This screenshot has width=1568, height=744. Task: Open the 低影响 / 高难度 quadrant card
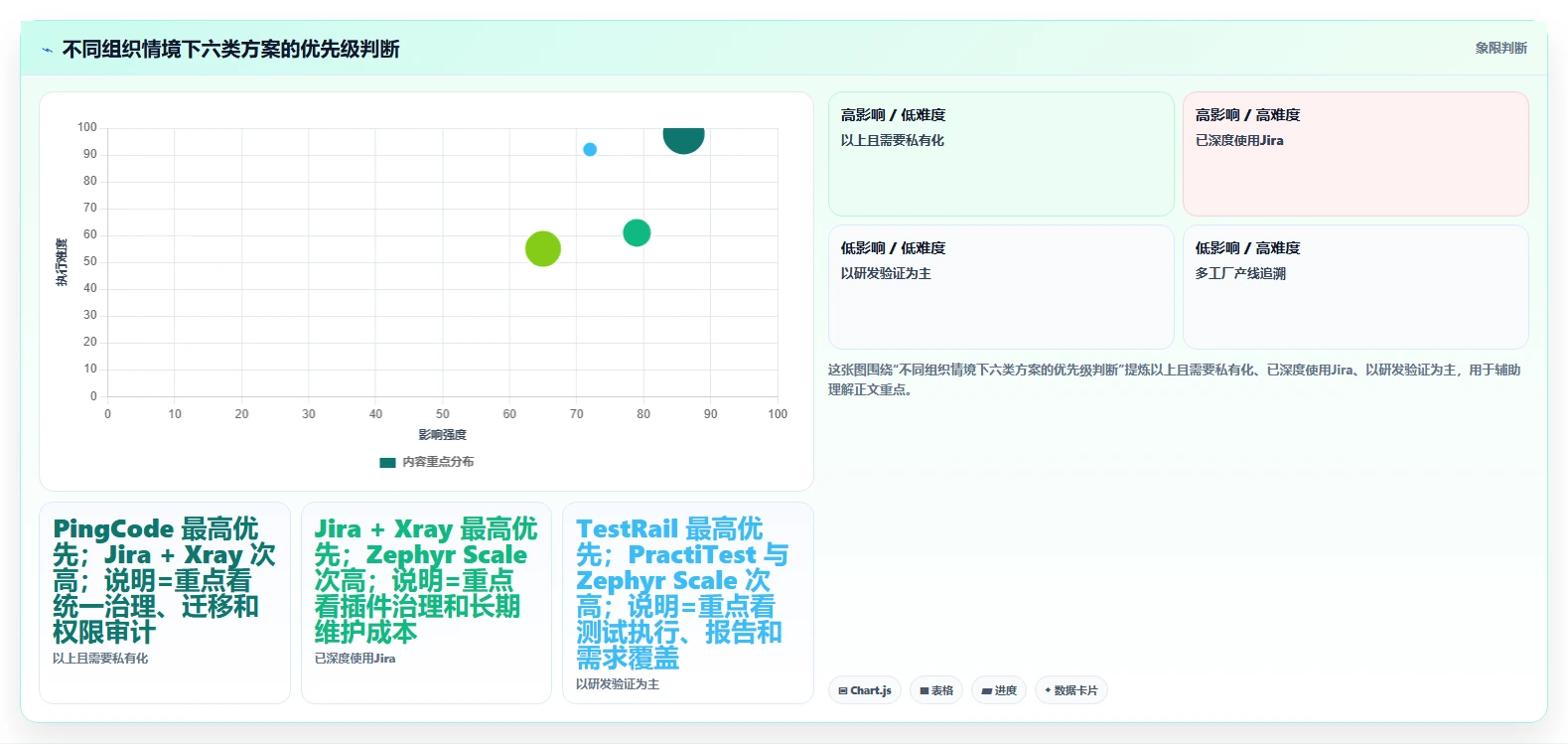(1355, 287)
